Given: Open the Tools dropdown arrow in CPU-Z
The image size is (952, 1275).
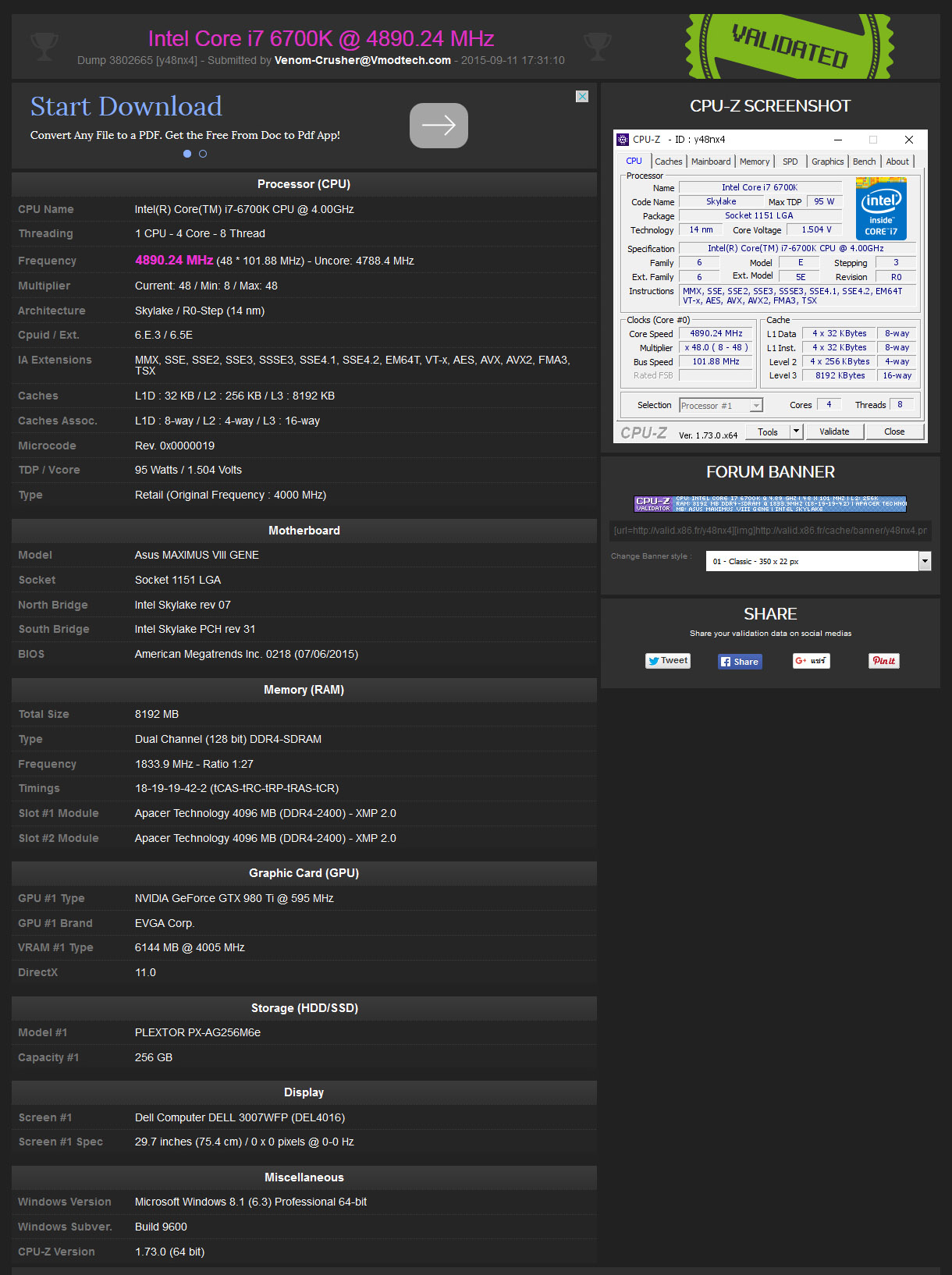Looking at the screenshot, I should pos(796,432).
